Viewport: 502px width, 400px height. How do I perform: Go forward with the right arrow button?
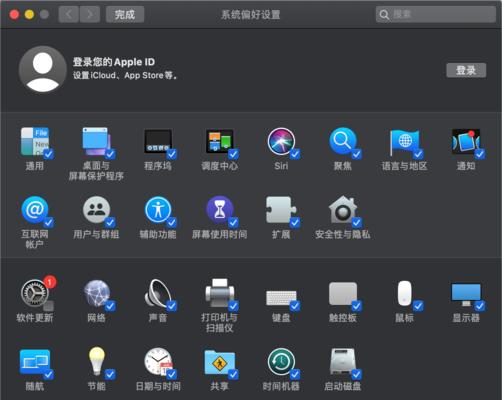pos(90,15)
